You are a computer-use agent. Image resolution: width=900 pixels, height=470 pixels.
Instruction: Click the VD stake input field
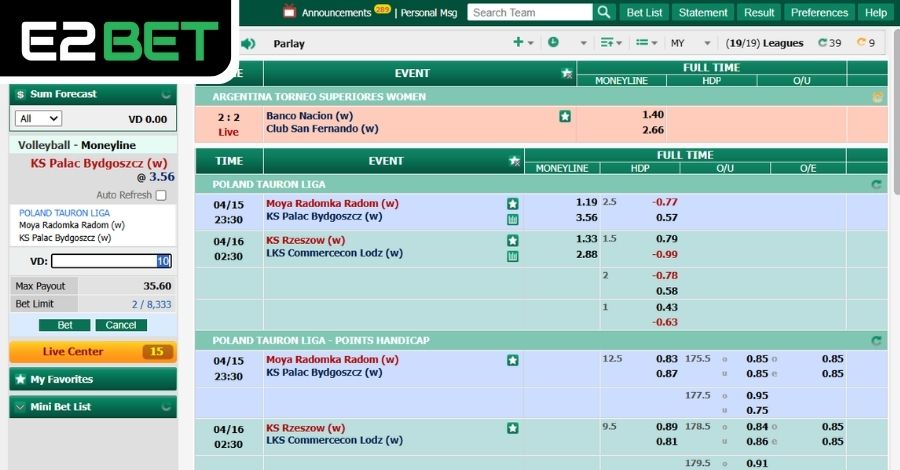click(111, 261)
